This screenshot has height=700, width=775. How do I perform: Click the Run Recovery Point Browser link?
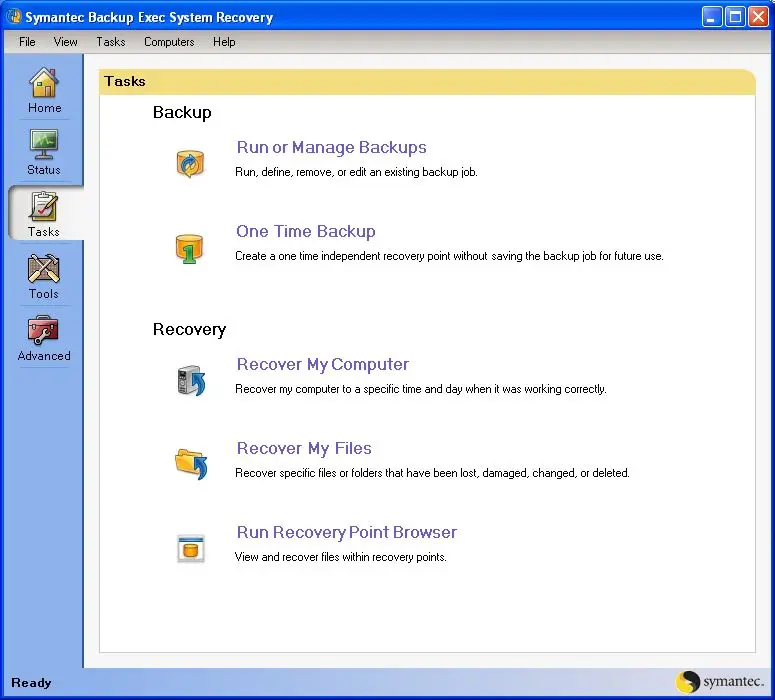point(346,532)
